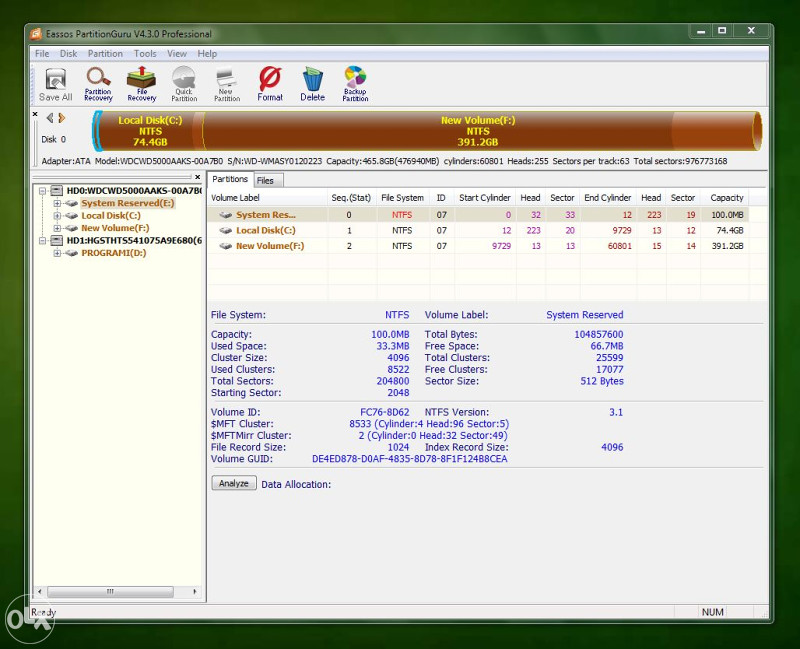Click the NUM indicator in status bar
This screenshot has height=649, width=800.
(x=712, y=612)
